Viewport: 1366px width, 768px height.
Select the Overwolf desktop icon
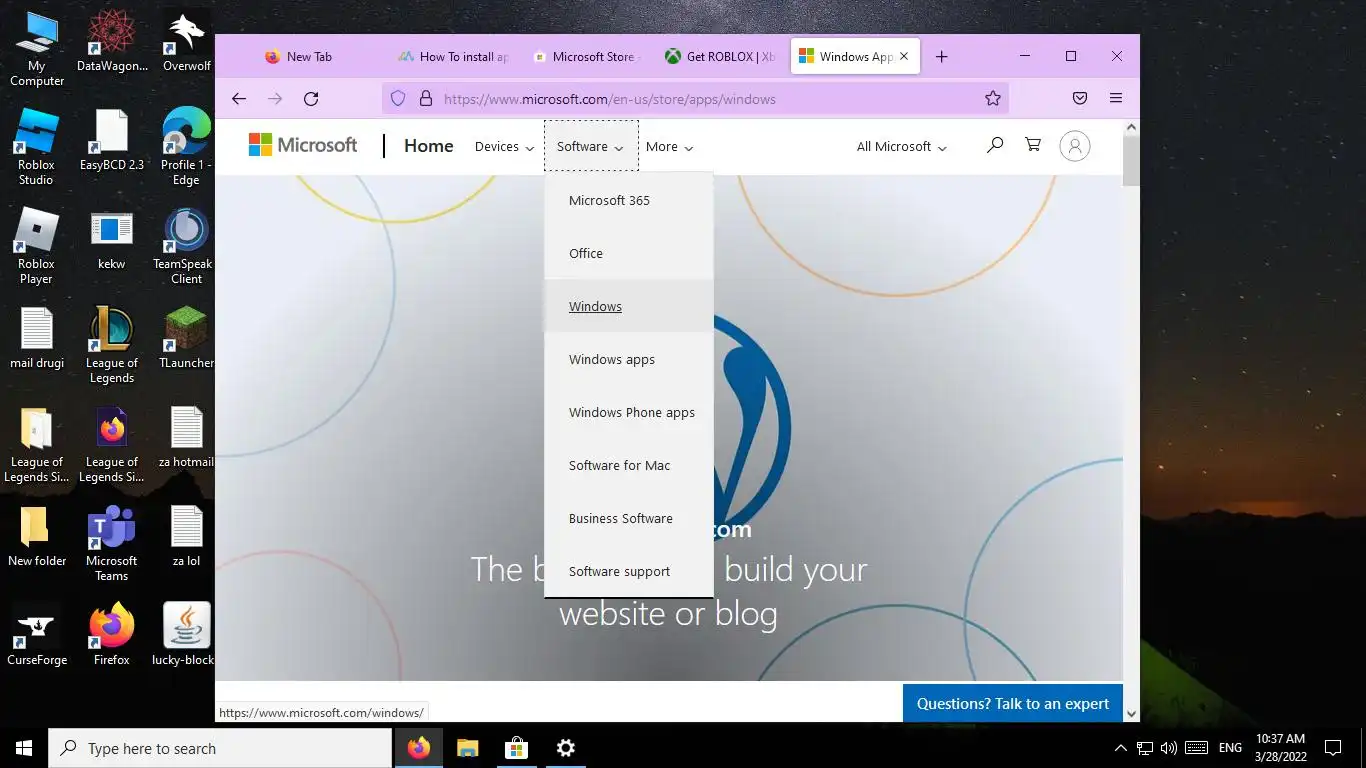click(186, 42)
